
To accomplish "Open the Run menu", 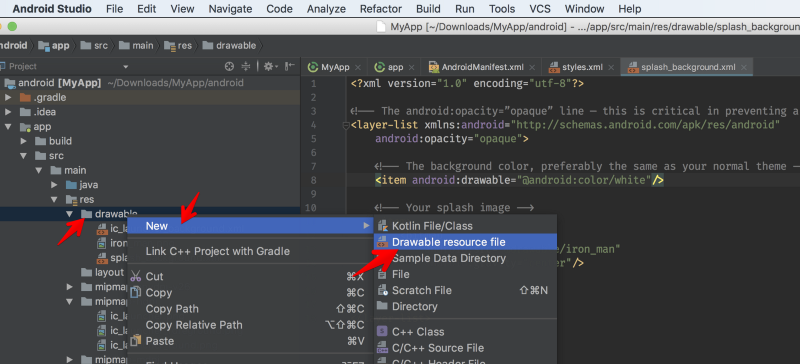I will coord(465,9).
